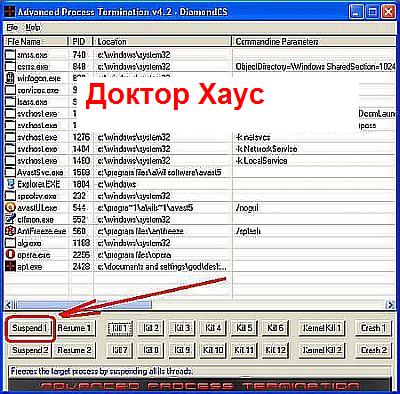400x394 pixels.
Task: Click the c:\documents and settings location cell
Action: click(162, 267)
